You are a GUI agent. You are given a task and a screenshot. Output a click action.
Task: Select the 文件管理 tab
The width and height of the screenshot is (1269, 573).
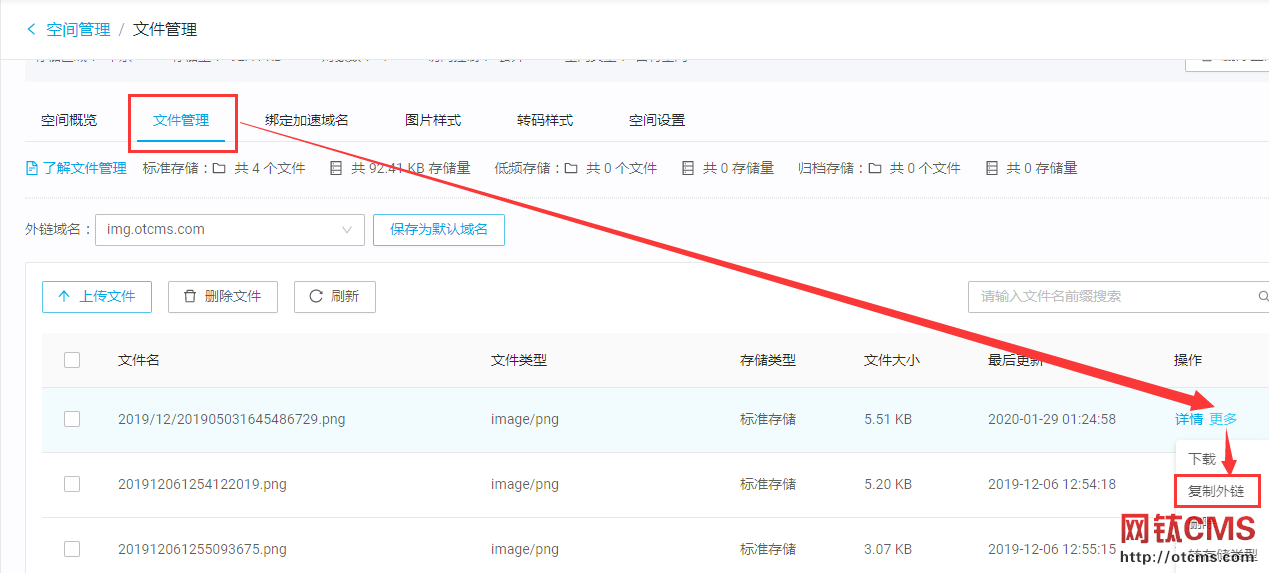coord(181,120)
